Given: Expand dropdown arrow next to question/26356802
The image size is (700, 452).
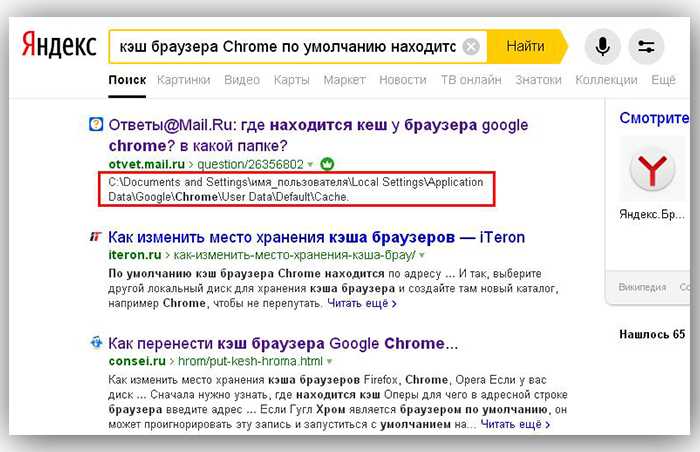Looking at the screenshot, I should click(x=310, y=165).
